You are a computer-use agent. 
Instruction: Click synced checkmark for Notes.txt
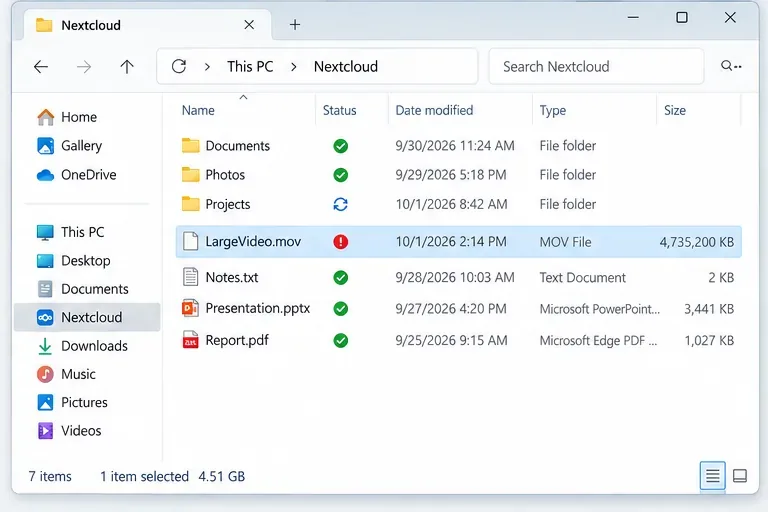(340, 277)
